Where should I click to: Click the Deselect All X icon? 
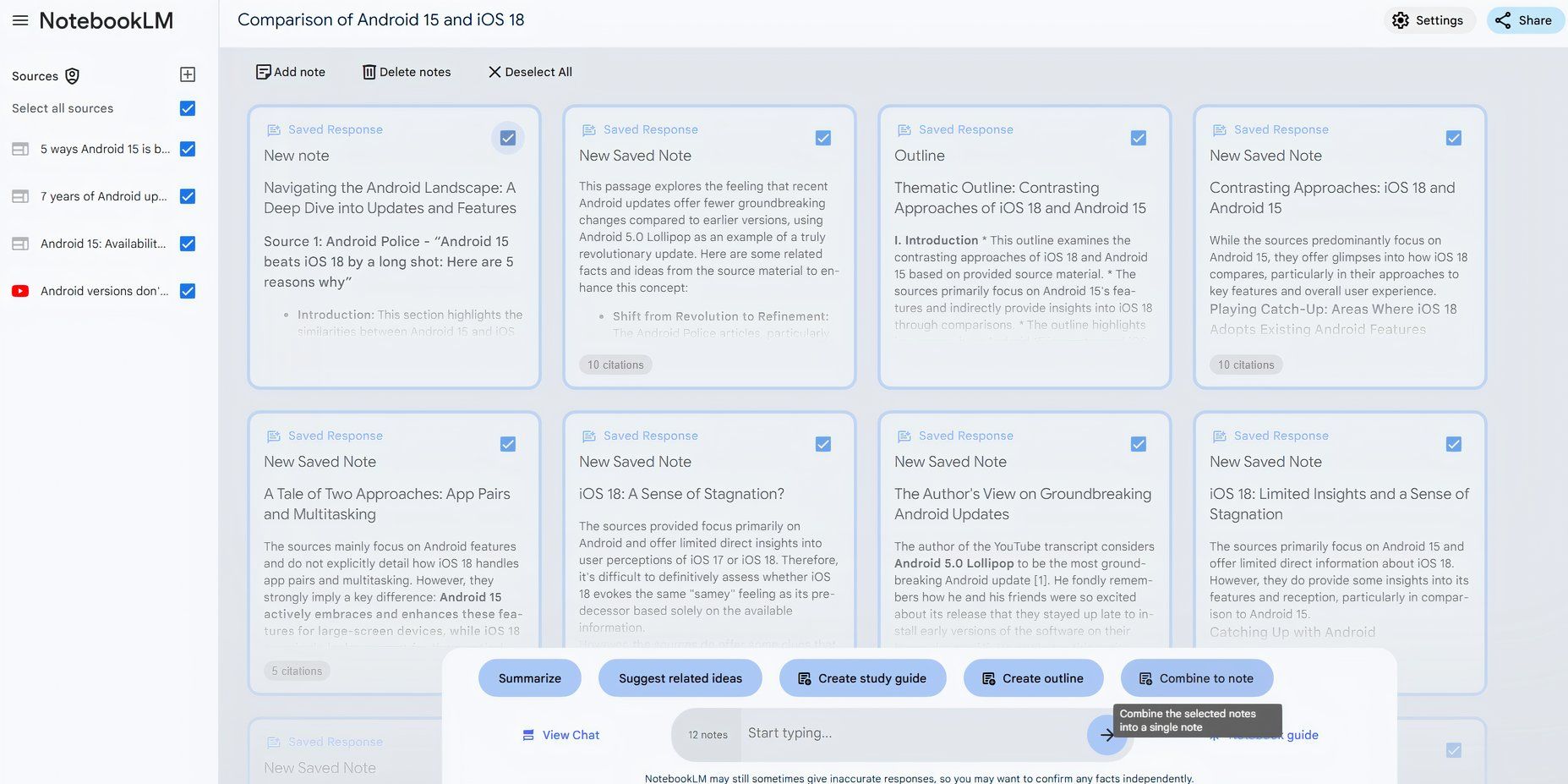click(x=494, y=72)
